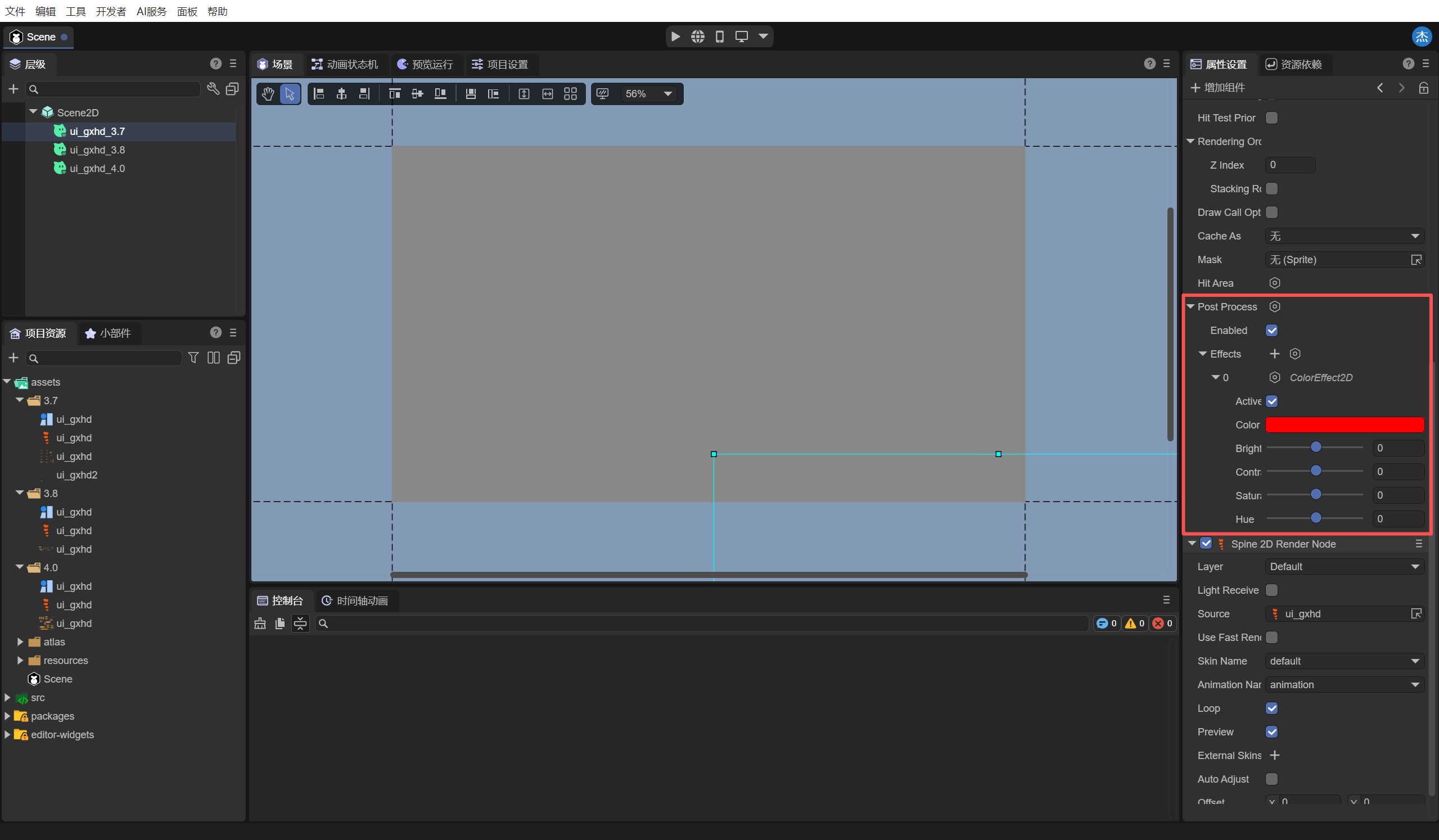This screenshot has height=840, width=1439.
Task: Toggle the Loop checkbox
Action: coord(1271,708)
